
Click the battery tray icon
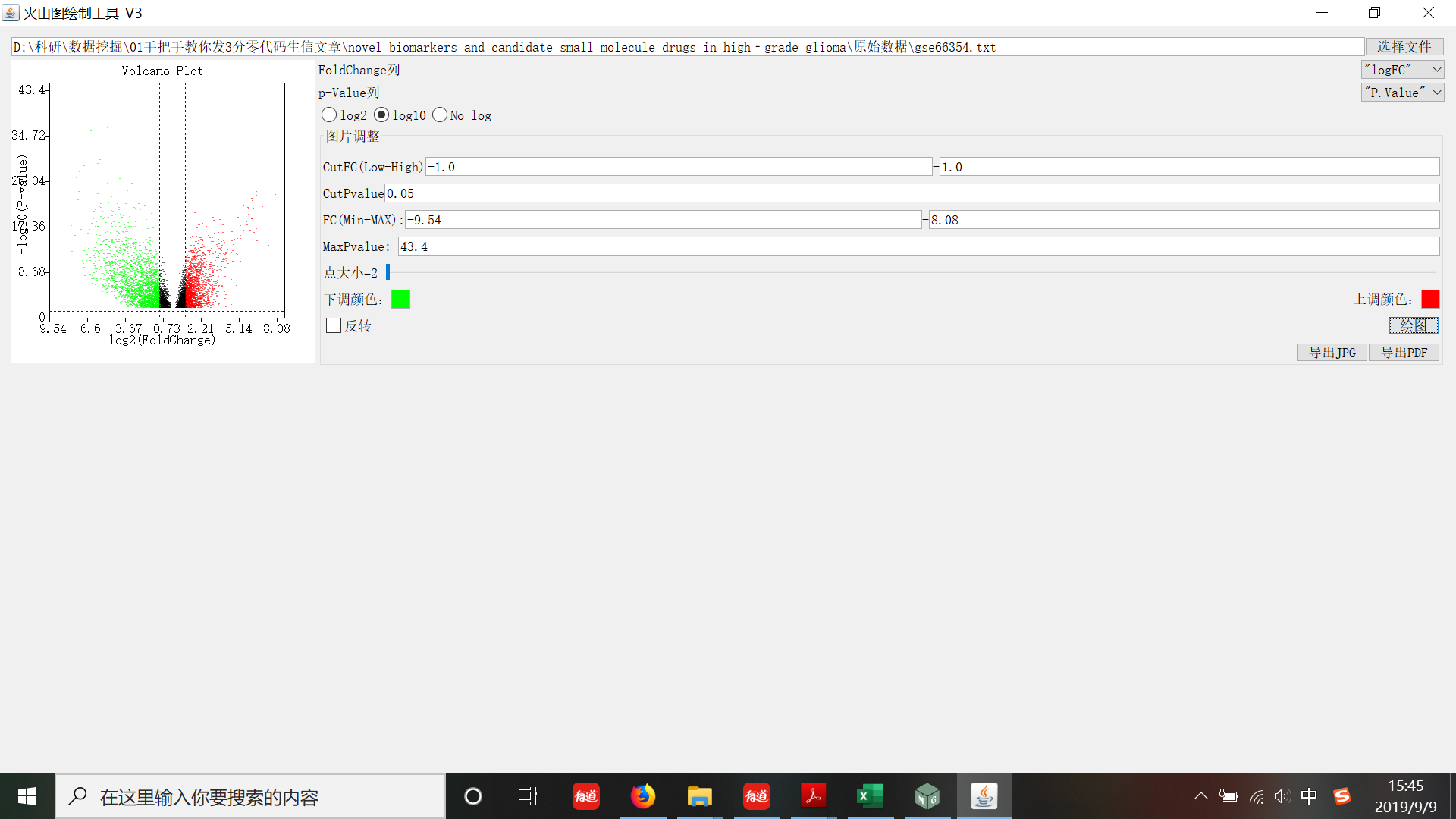1228,796
